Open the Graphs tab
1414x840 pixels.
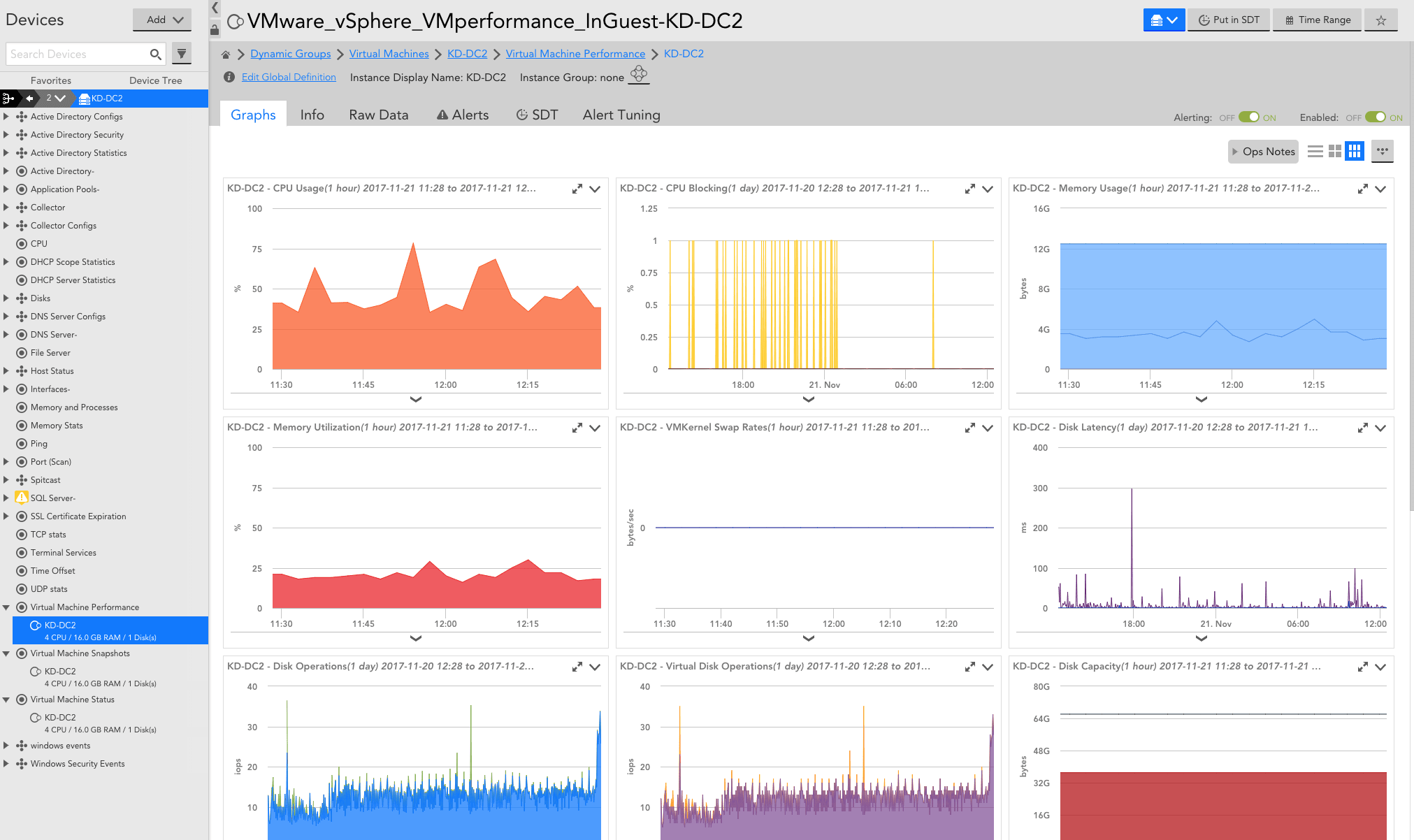pyautogui.click(x=253, y=115)
